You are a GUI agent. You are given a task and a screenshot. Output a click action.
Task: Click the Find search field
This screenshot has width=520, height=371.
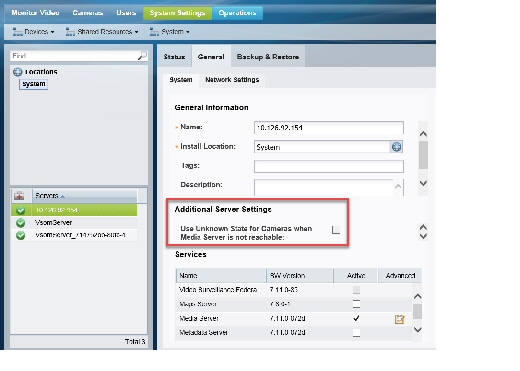74,56
